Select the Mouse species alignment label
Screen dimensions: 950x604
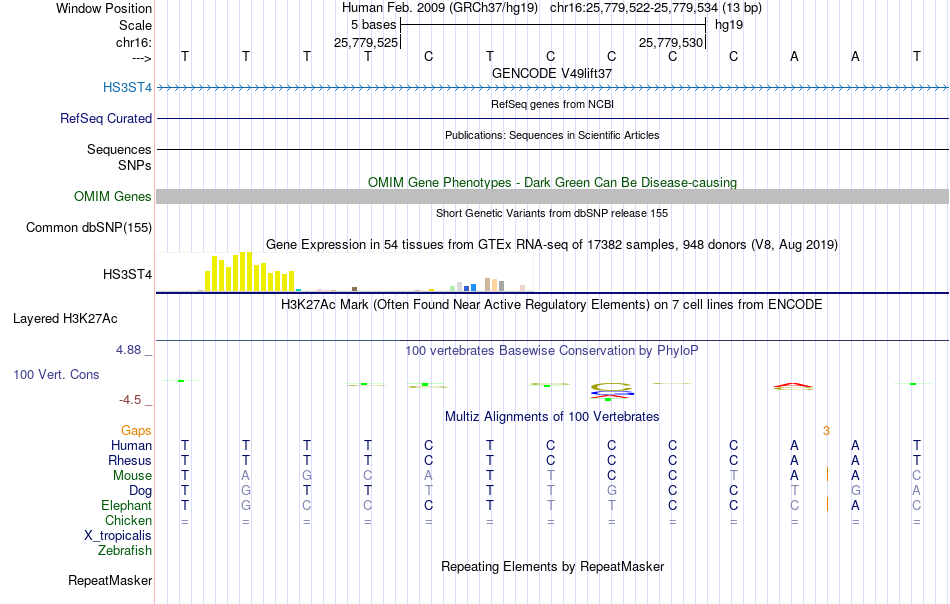click(x=132, y=476)
